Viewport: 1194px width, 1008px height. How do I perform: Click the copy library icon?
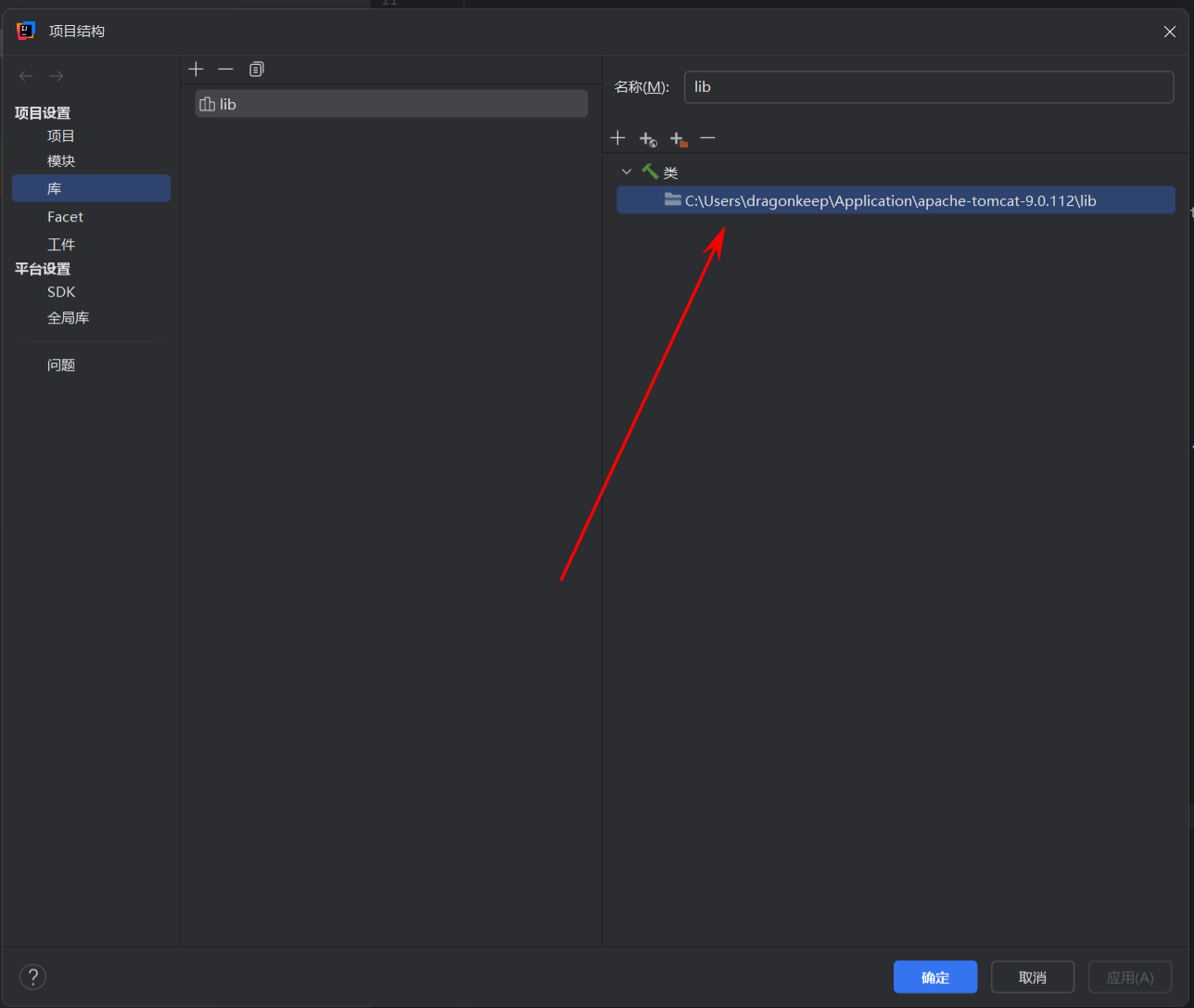(x=257, y=70)
